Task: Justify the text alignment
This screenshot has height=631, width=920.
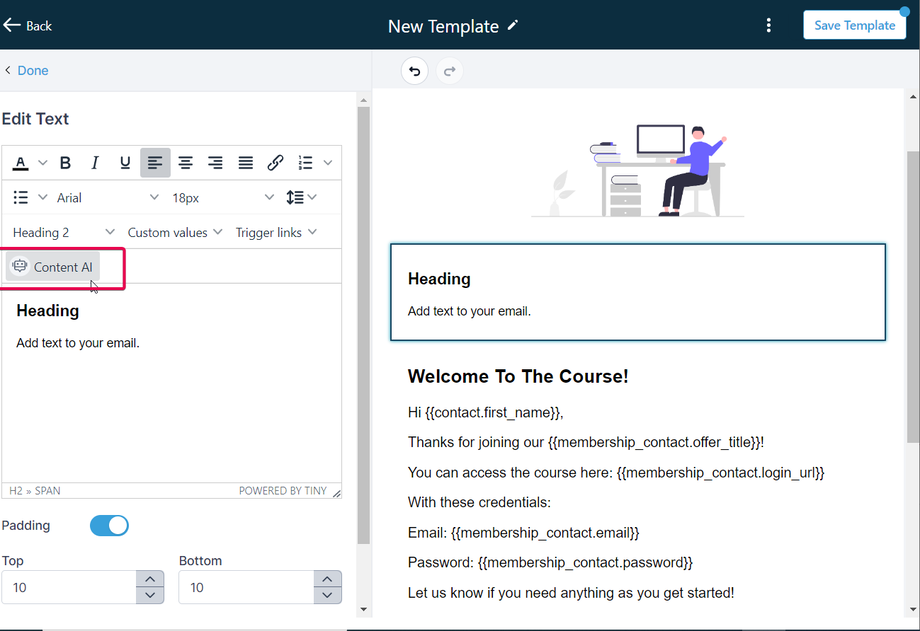Action: (245, 163)
